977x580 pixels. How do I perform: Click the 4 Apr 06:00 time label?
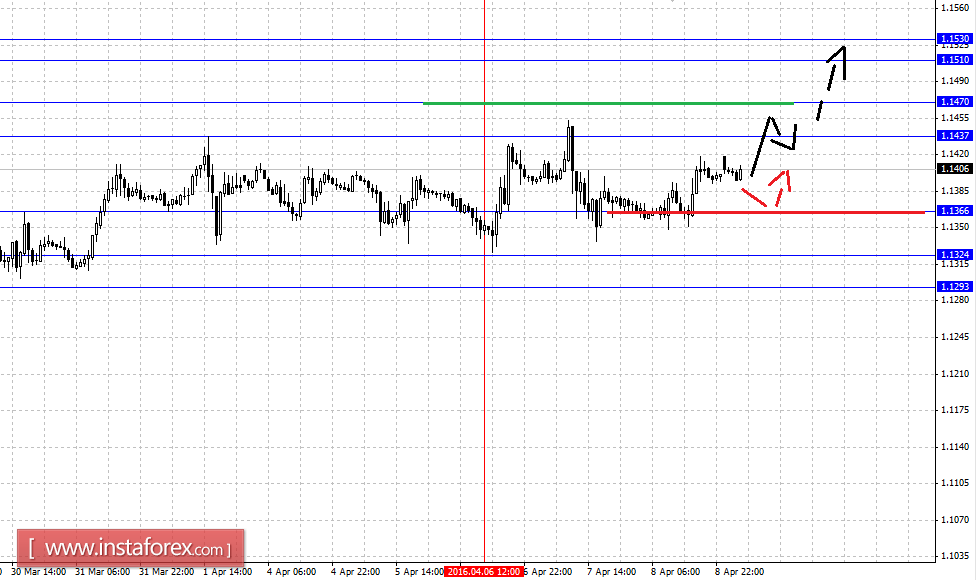pos(292,571)
